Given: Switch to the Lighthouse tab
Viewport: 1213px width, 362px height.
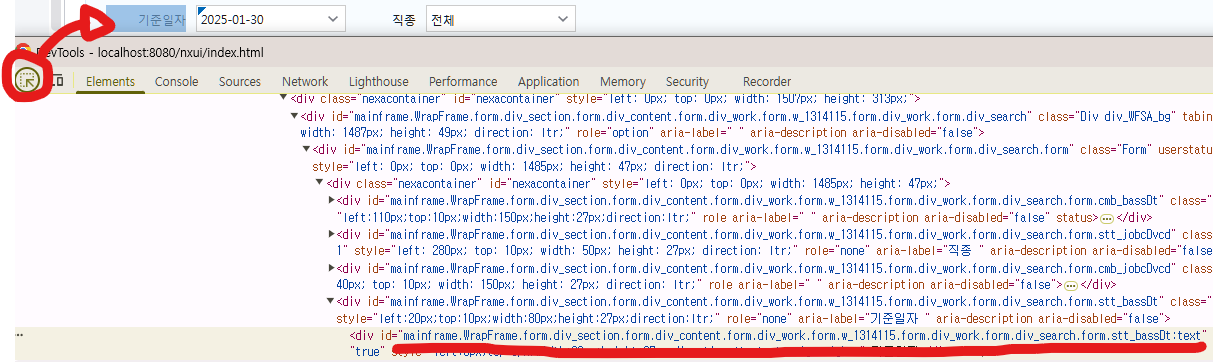Looking at the screenshot, I should (x=379, y=82).
